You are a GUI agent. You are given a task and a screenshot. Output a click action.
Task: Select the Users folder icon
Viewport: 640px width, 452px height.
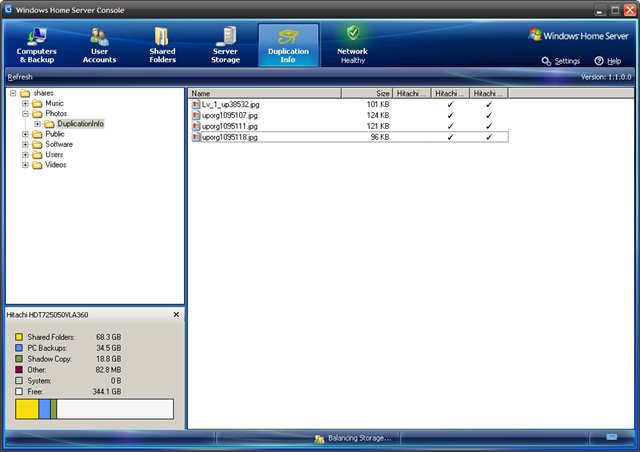[37, 154]
